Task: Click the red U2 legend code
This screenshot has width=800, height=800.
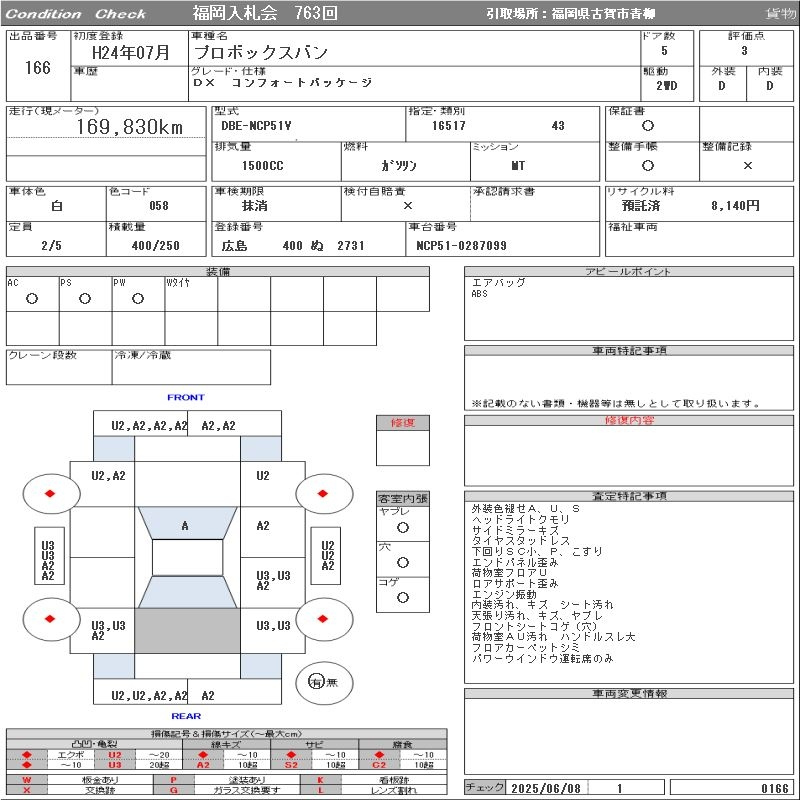Action: click(115, 755)
